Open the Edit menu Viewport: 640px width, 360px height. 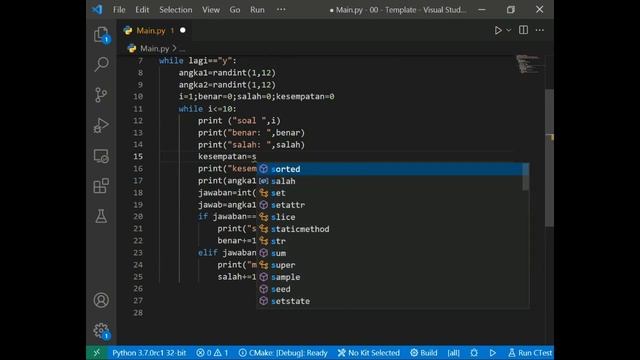[x=142, y=9]
